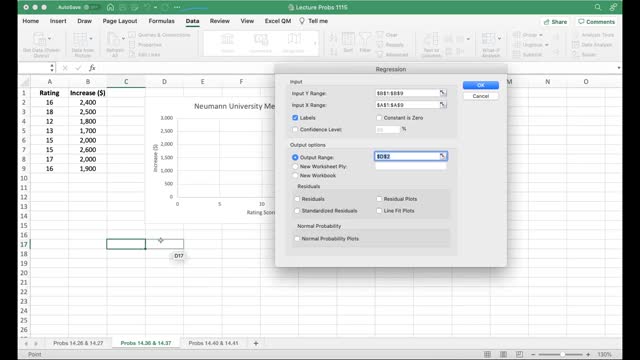Check the Standardized Residuals checkbox
Image resolution: width=640 pixels, height=360 pixels.
(x=297, y=211)
